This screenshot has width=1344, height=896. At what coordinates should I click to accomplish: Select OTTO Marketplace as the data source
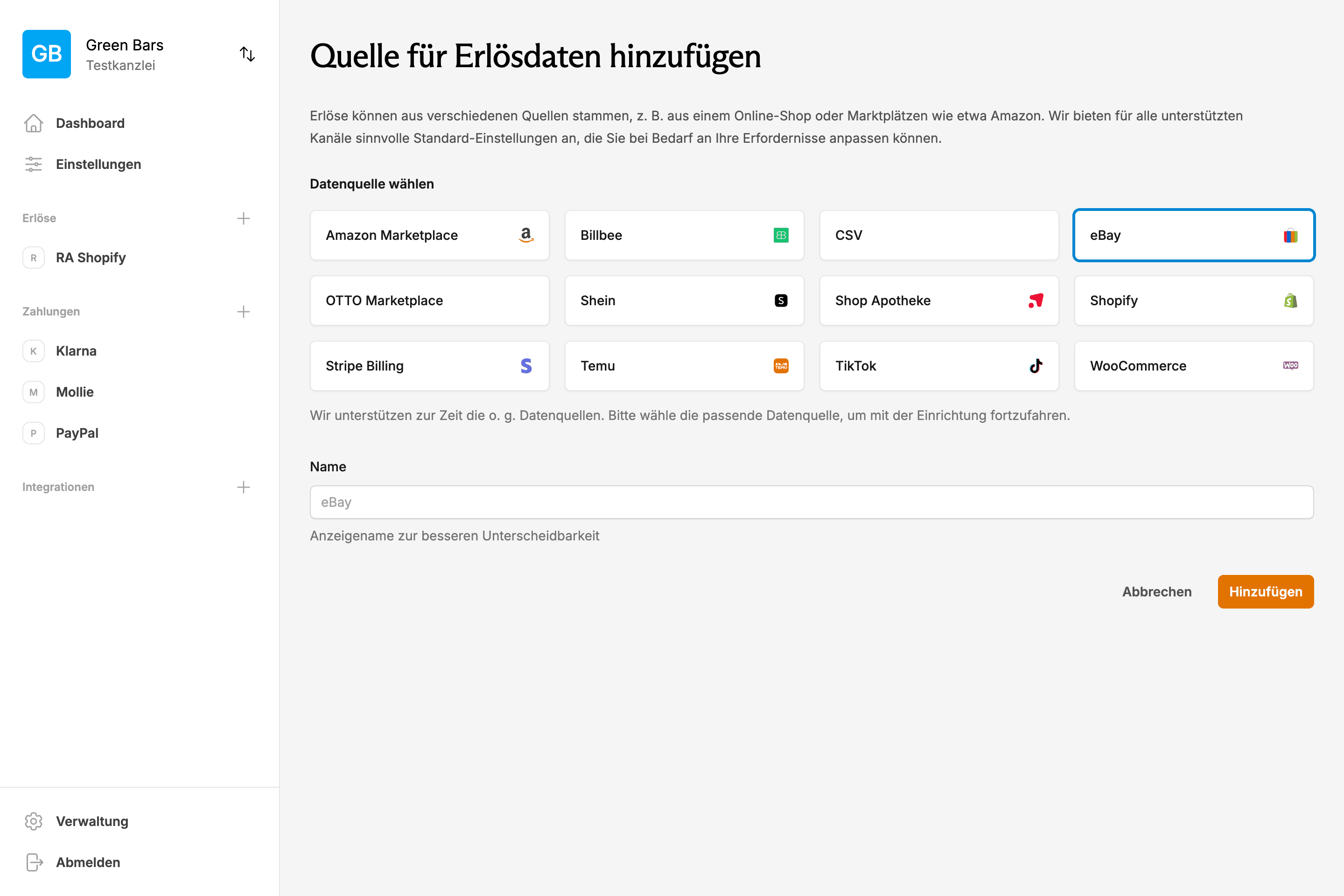point(429,301)
